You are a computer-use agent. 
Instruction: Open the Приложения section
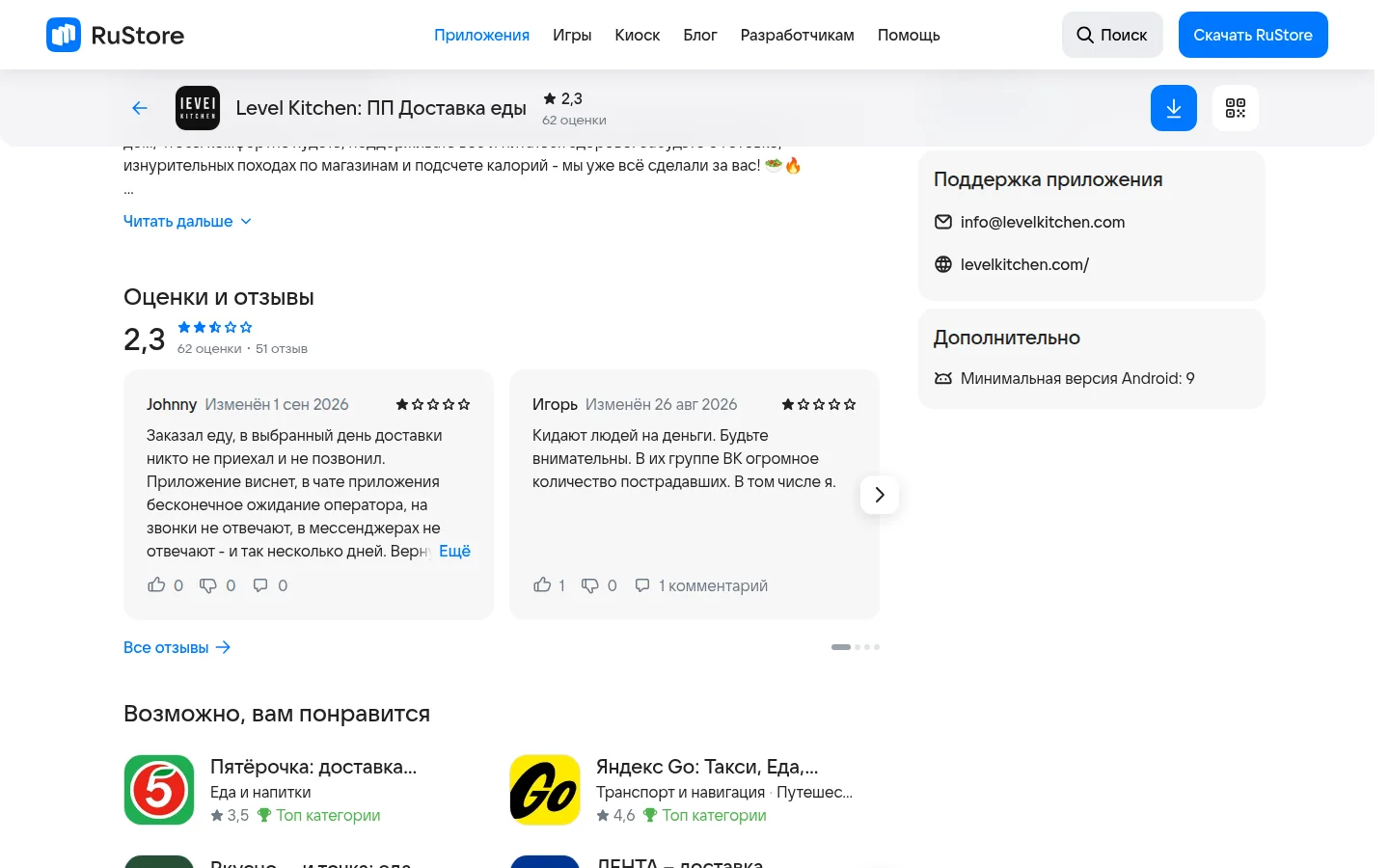481,35
